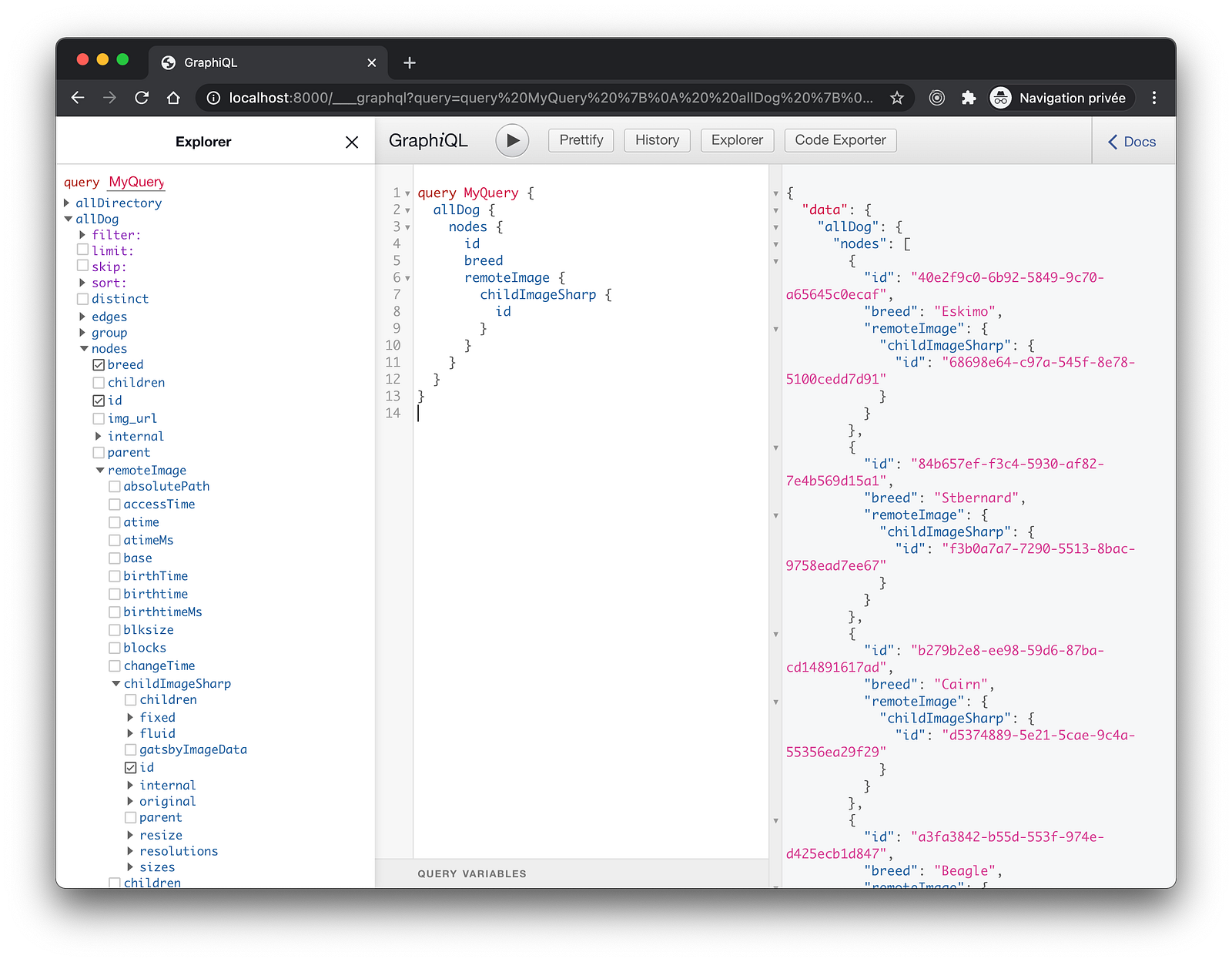Screen dimensions: 1232x962
Task: Close the Explorer panel with the X
Action: click(x=352, y=142)
